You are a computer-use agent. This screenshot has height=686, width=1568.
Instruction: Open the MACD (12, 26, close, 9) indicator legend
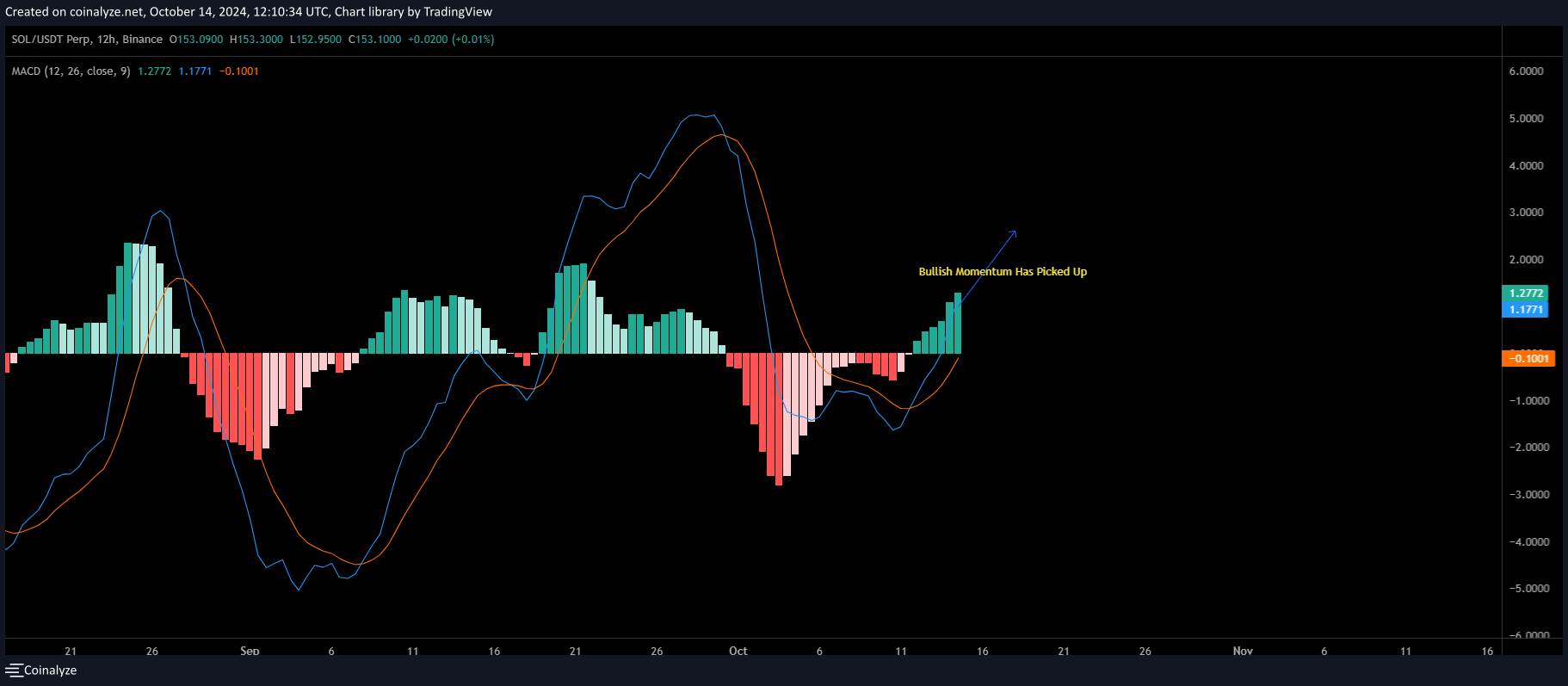click(x=71, y=71)
